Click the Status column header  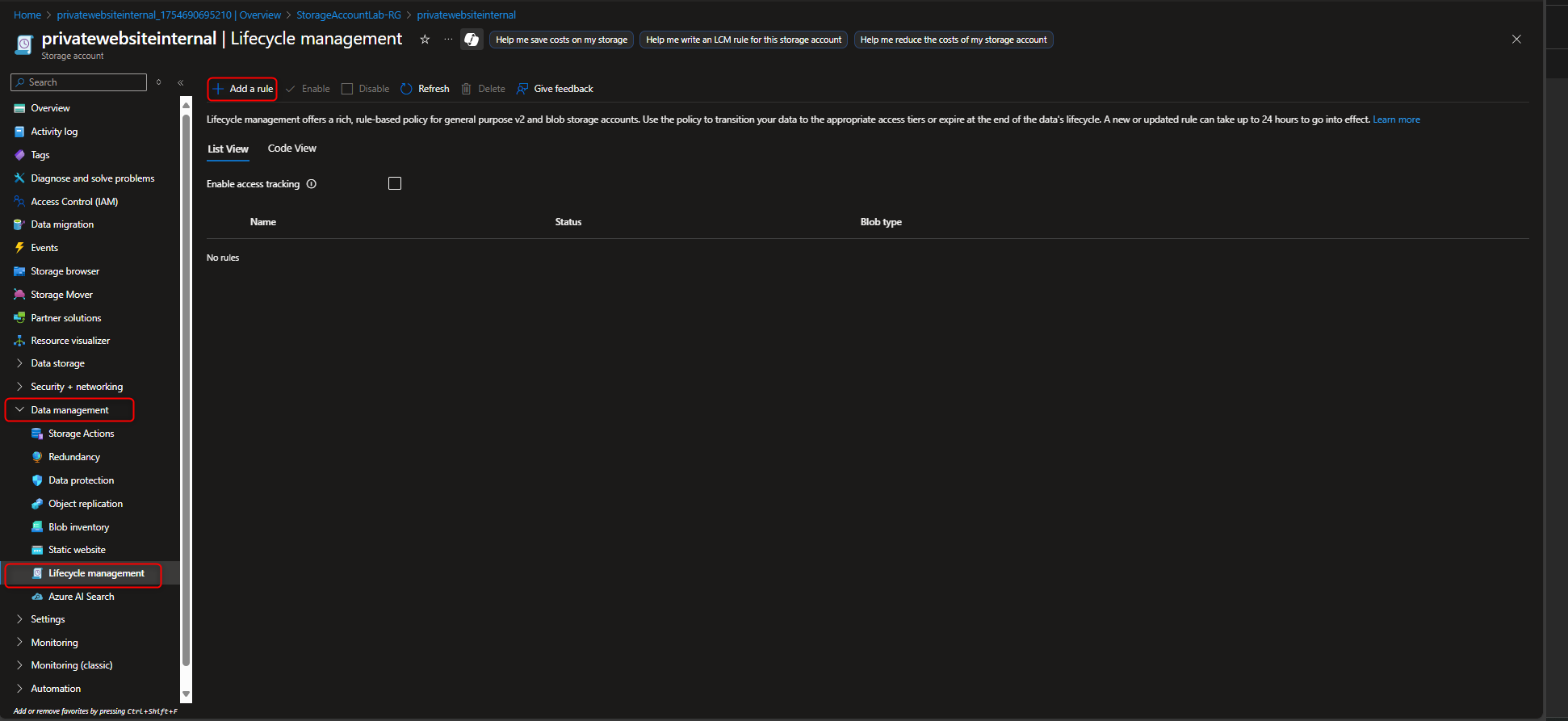coord(568,222)
